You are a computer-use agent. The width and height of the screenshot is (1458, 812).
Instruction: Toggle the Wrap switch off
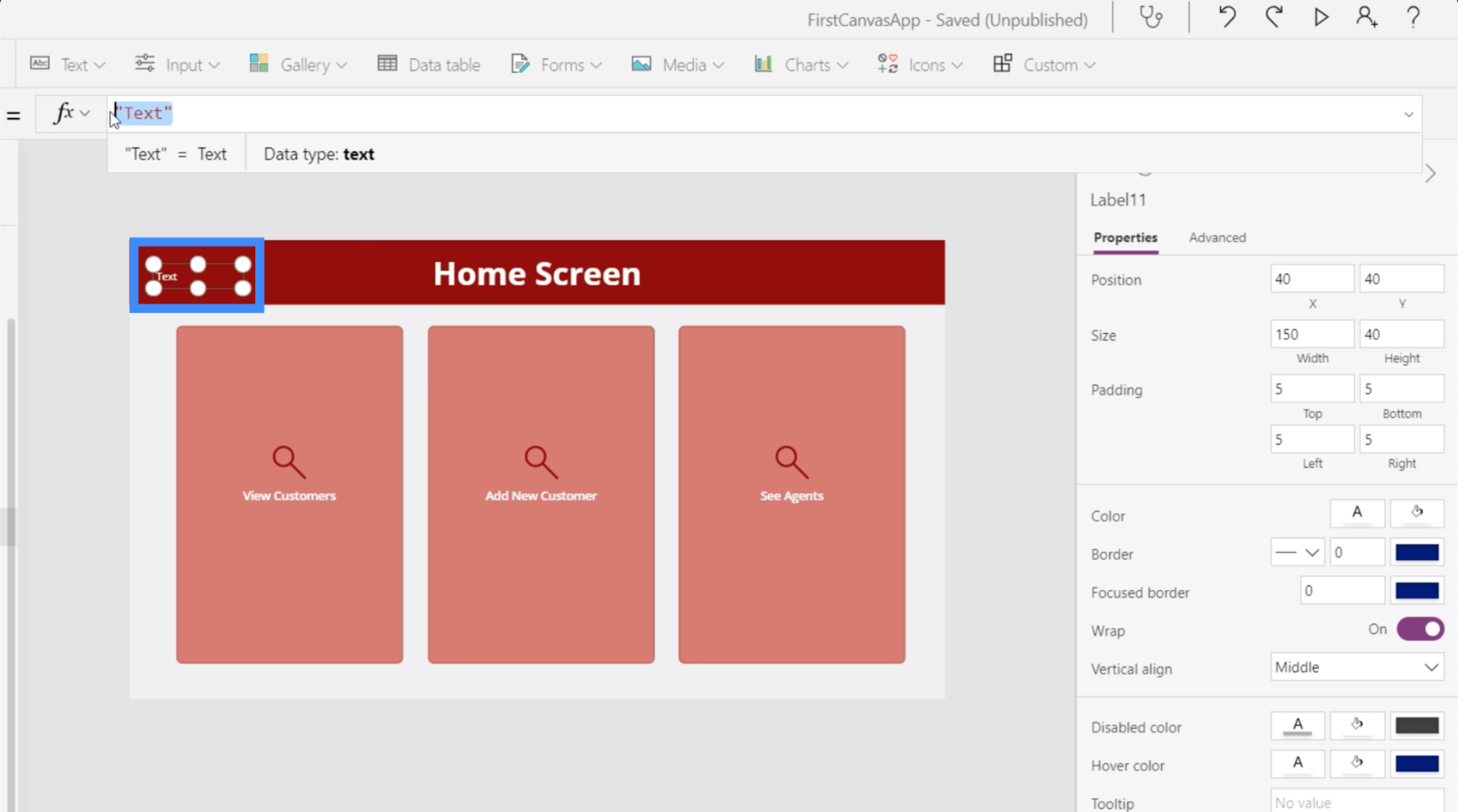pyautogui.click(x=1420, y=629)
